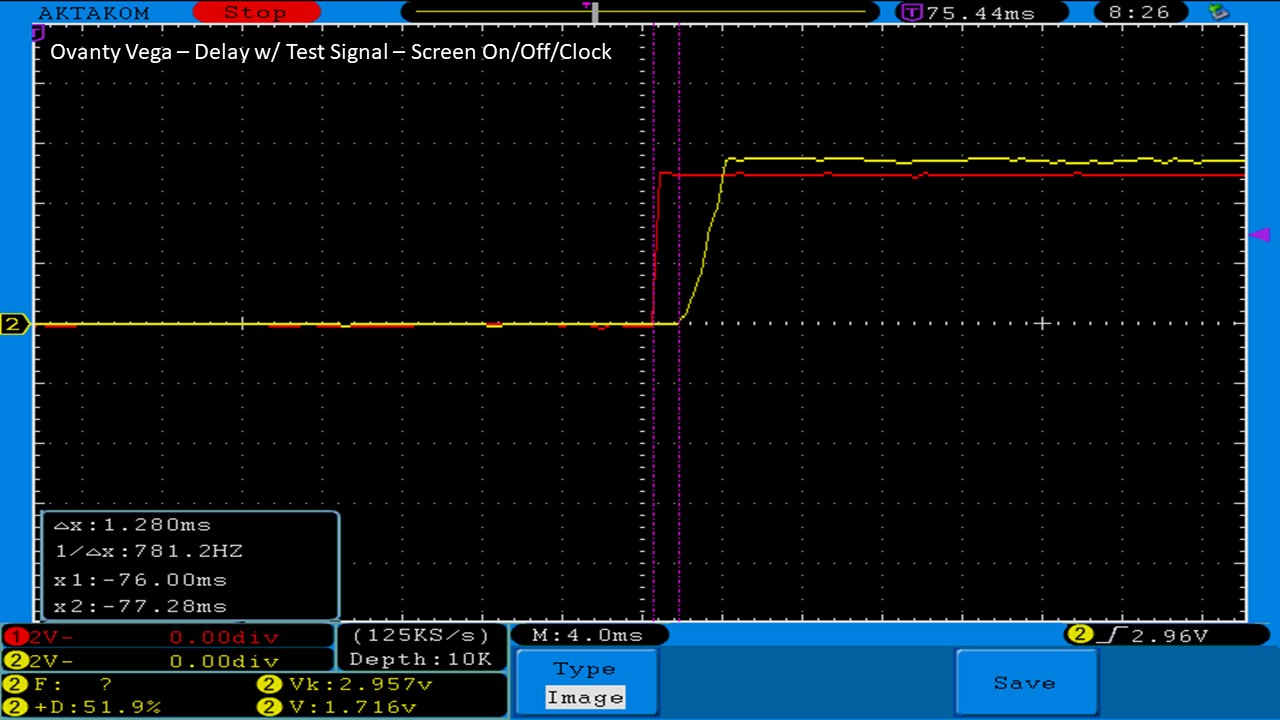Click the M:4.0ms timebase readout
Viewport: 1280px width, 720px height.
tap(587, 635)
